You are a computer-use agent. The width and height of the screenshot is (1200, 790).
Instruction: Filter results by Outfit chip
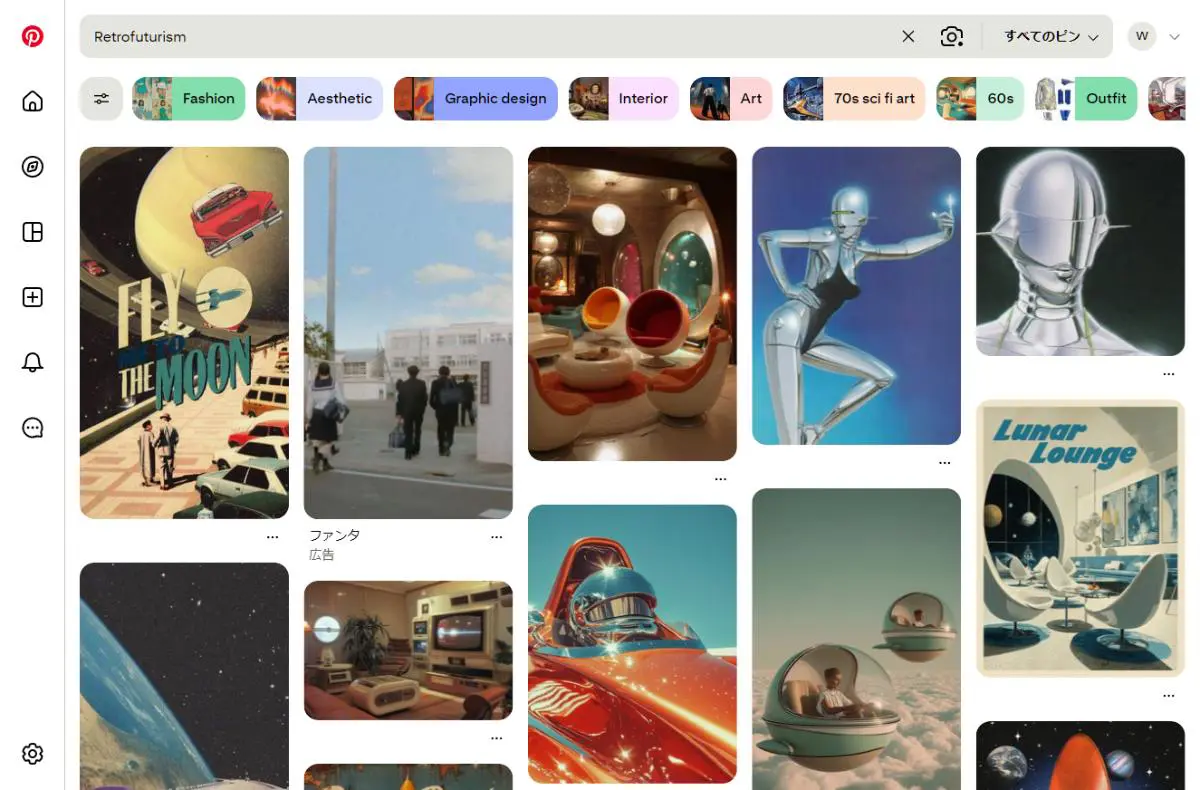(x=1086, y=98)
